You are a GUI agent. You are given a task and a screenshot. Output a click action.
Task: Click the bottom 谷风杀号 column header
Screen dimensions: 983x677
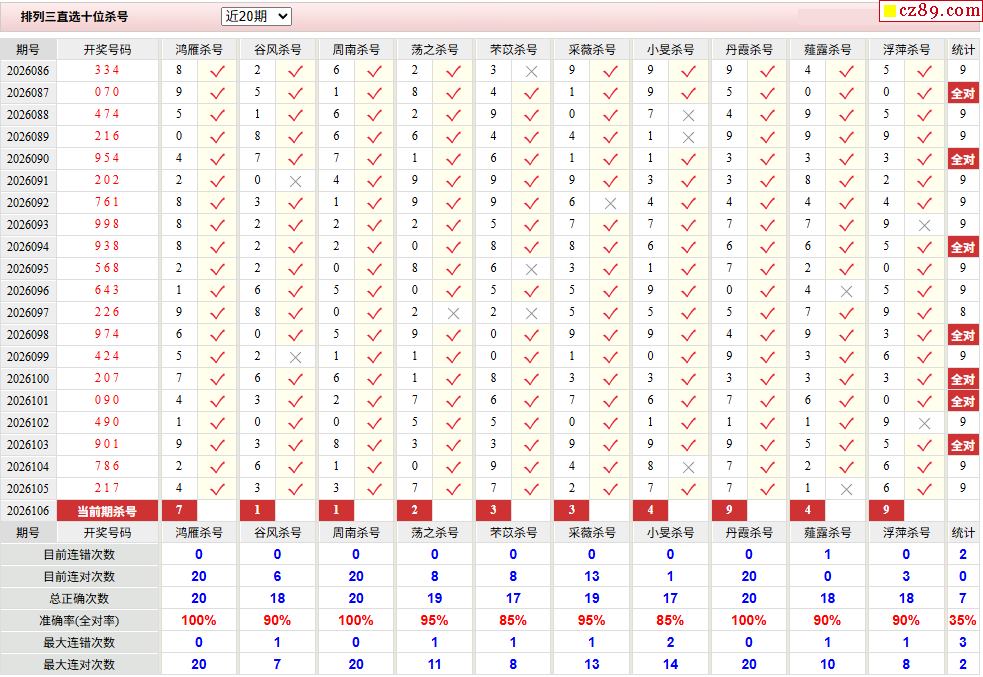click(277, 533)
